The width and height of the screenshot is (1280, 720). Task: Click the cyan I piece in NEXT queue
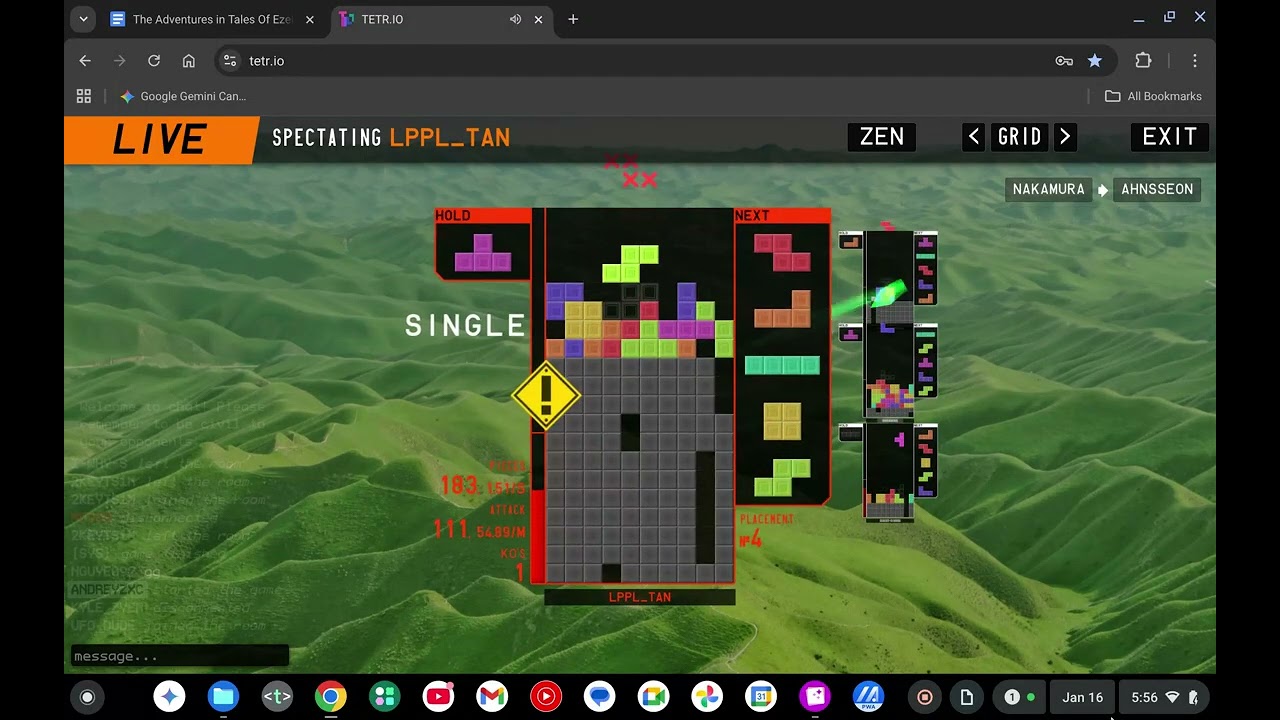(782, 366)
